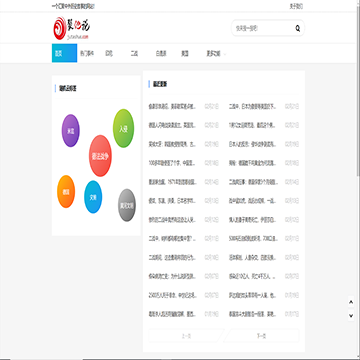Select the blue tag bubble
This screenshot has height=360, width=360.
[x=93, y=197]
